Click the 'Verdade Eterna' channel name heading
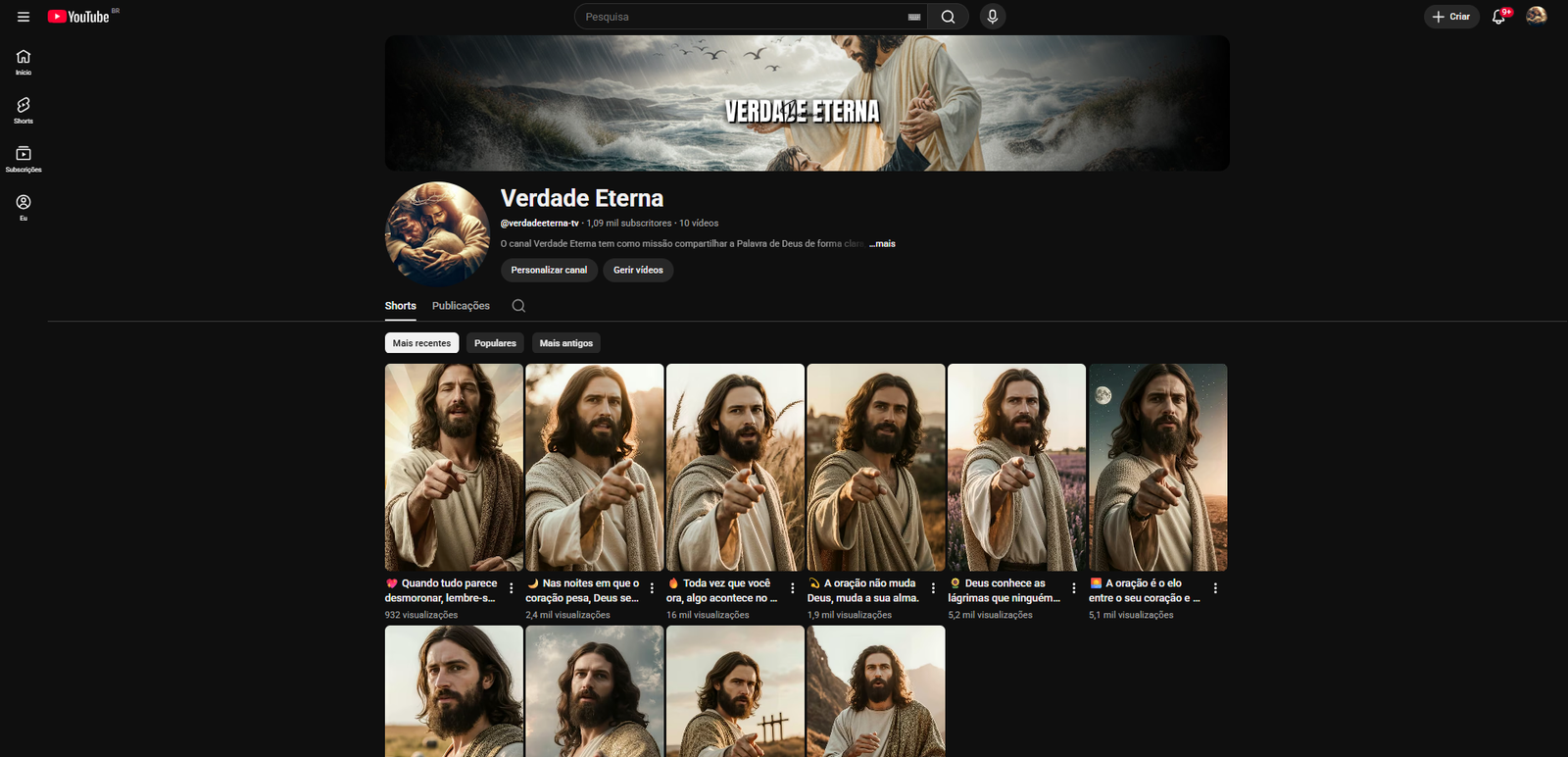Screen dimensions: 1568x757 click(582, 198)
